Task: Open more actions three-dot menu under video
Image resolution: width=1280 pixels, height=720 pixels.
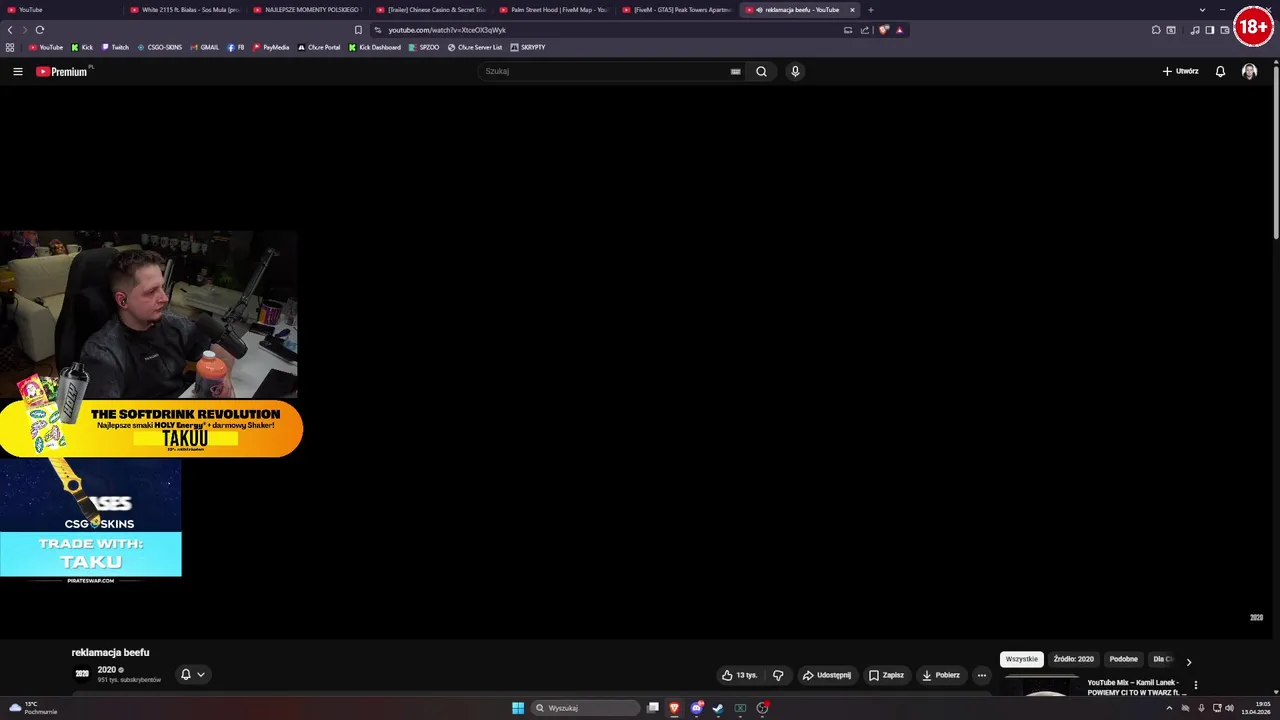Action: coord(981,675)
